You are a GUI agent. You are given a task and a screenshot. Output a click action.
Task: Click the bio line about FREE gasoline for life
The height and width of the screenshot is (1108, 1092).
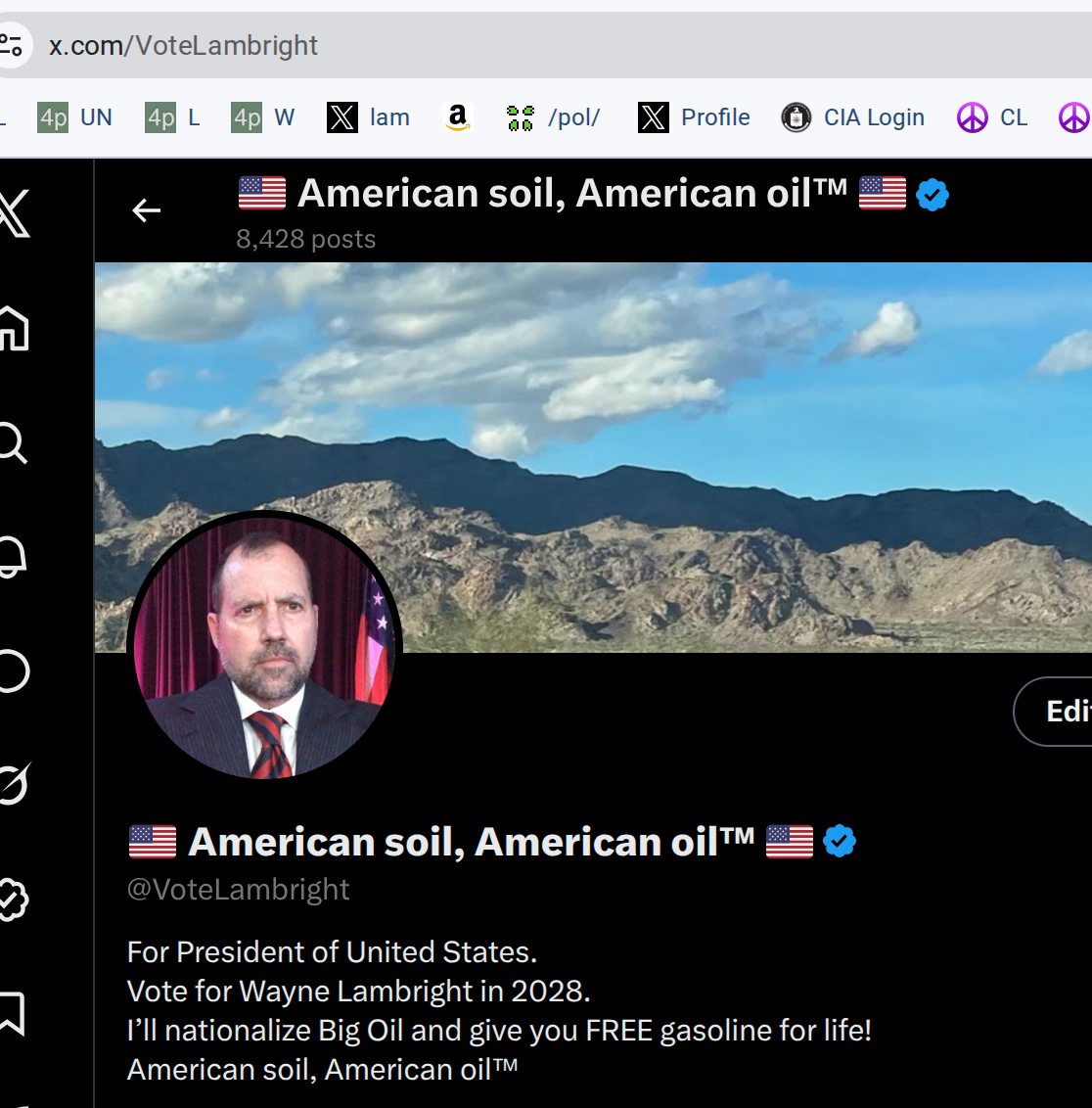click(499, 1031)
